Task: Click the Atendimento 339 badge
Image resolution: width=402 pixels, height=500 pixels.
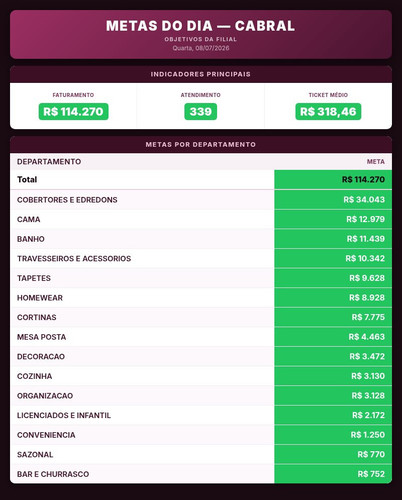Action: tap(201, 112)
